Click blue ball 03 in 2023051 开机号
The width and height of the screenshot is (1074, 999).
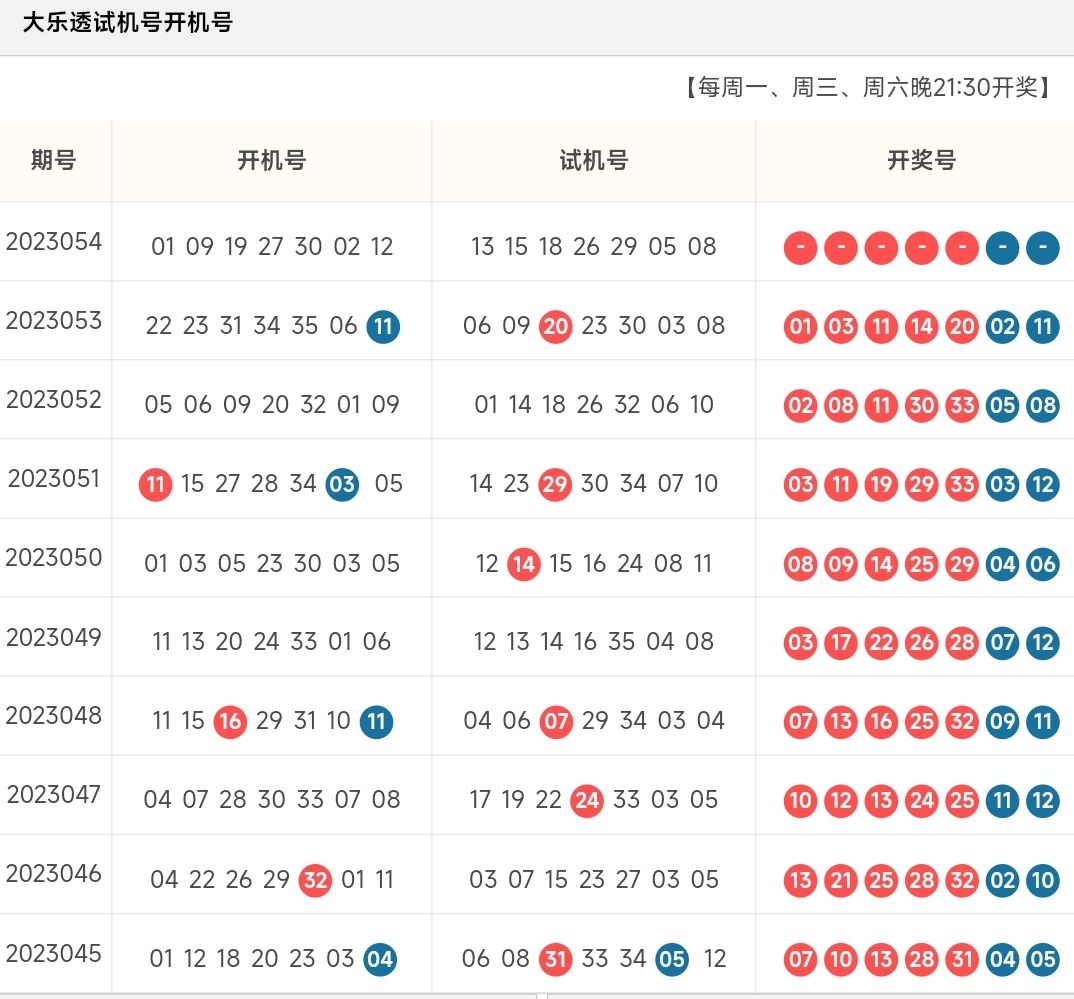342,484
